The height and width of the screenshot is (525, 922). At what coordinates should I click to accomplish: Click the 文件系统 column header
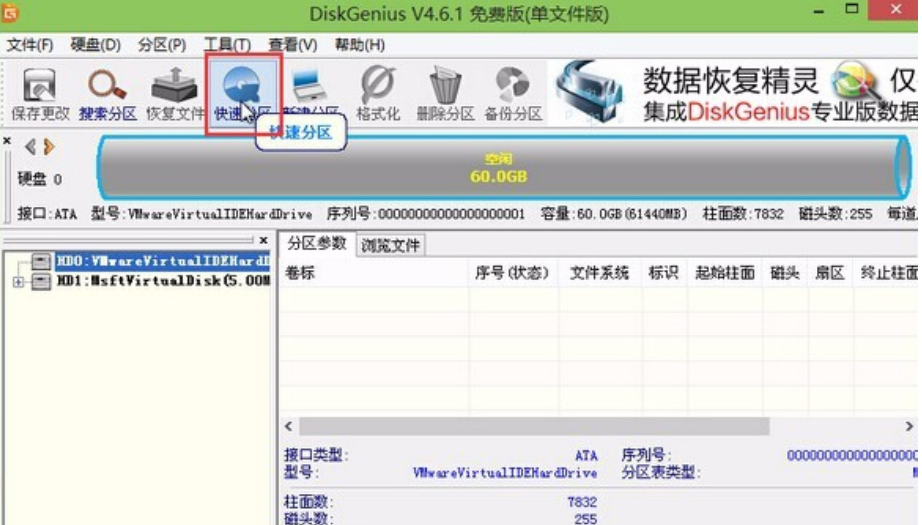click(599, 273)
